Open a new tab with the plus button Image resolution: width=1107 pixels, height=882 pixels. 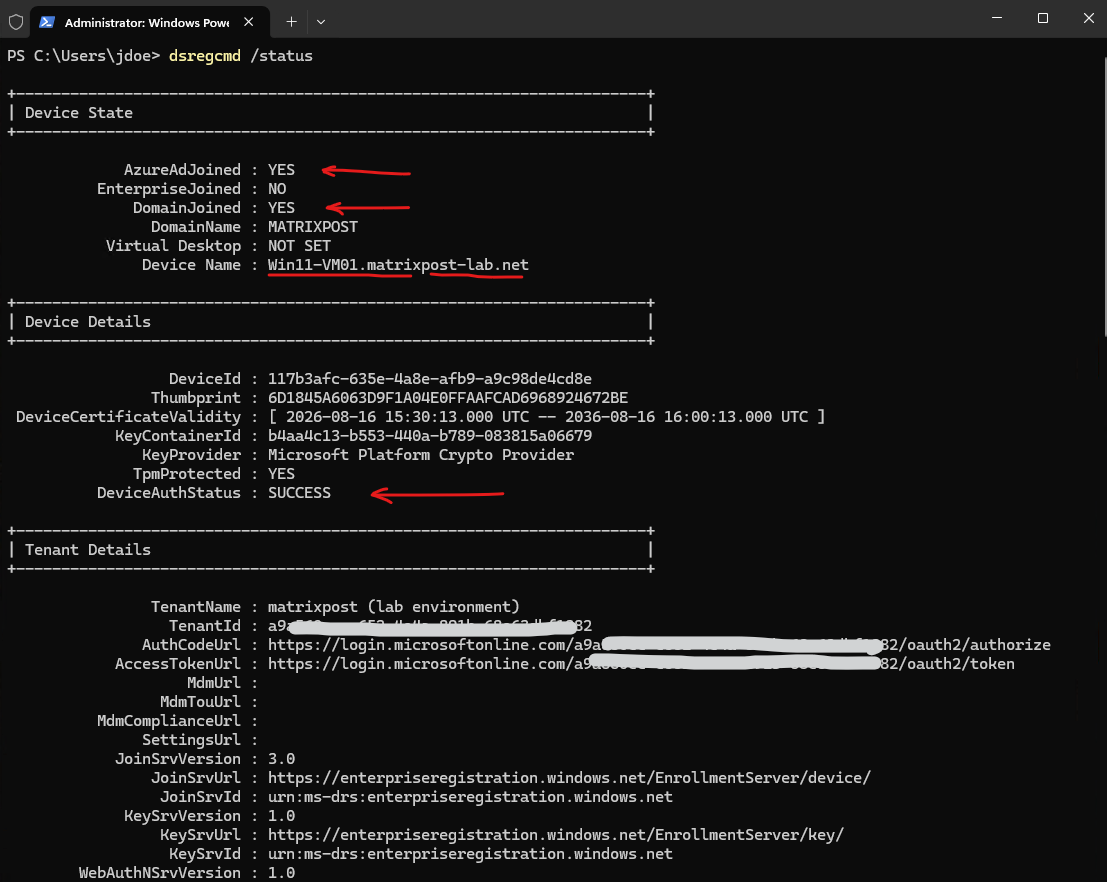(x=291, y=22)
